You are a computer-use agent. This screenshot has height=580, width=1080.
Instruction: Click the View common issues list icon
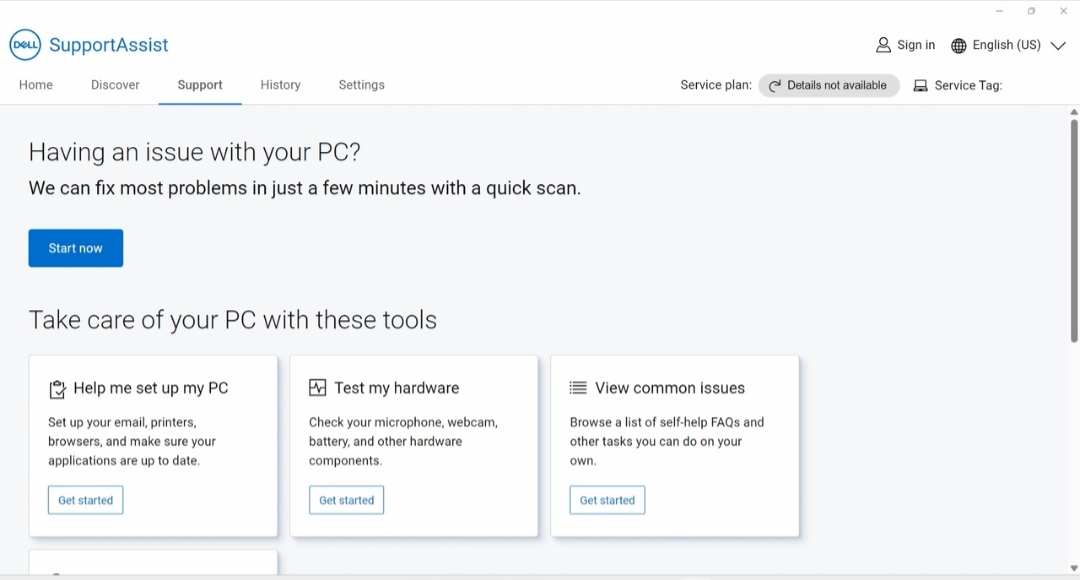pyautogui.click(x=578, y=388)
